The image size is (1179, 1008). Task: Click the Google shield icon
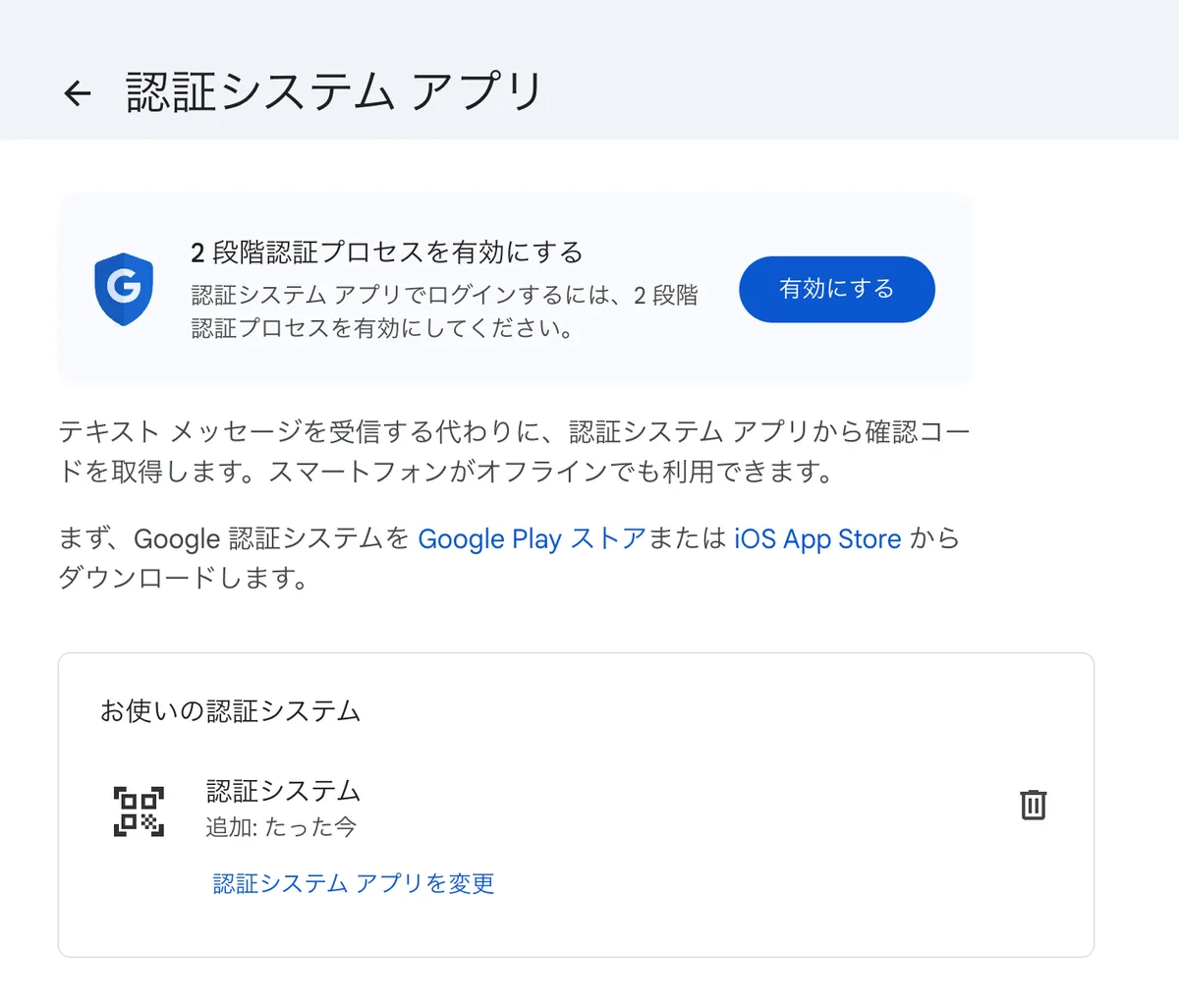(x=124, y=289)
